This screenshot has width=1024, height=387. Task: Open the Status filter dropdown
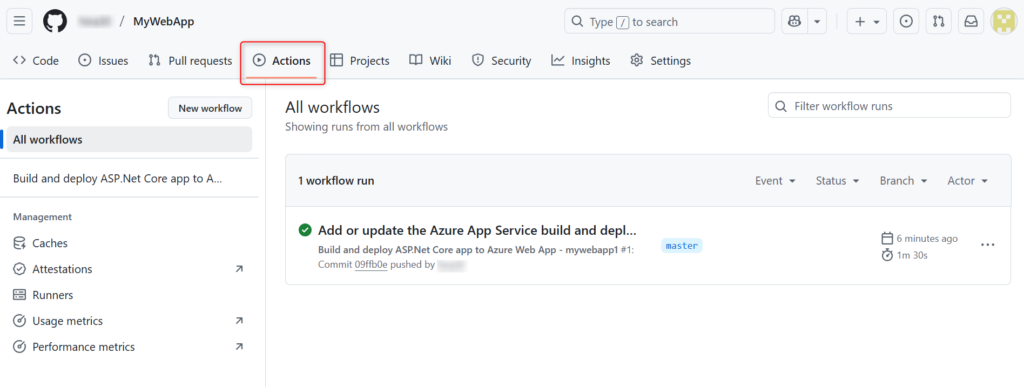[x=837, y=181]
